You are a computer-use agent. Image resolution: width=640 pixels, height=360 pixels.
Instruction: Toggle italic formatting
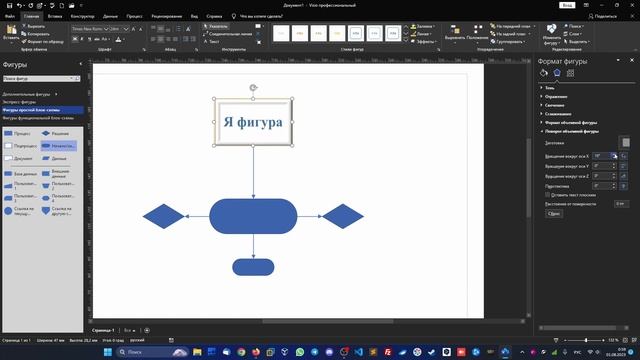pyautogui.click(x=82, y=39)
